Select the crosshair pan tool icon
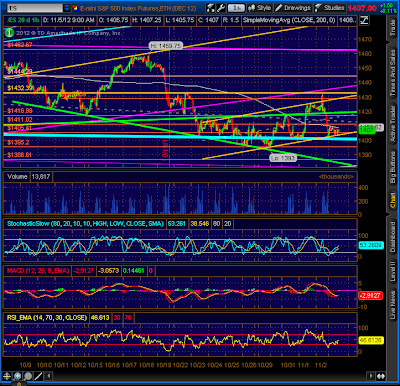Screen dimensions: 400x386 coord(7,376)
